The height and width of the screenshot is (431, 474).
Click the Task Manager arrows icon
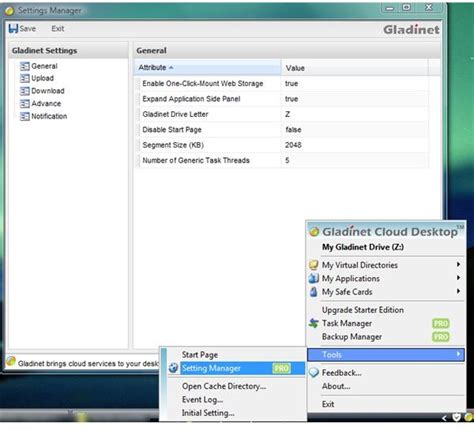click(313, 323)
